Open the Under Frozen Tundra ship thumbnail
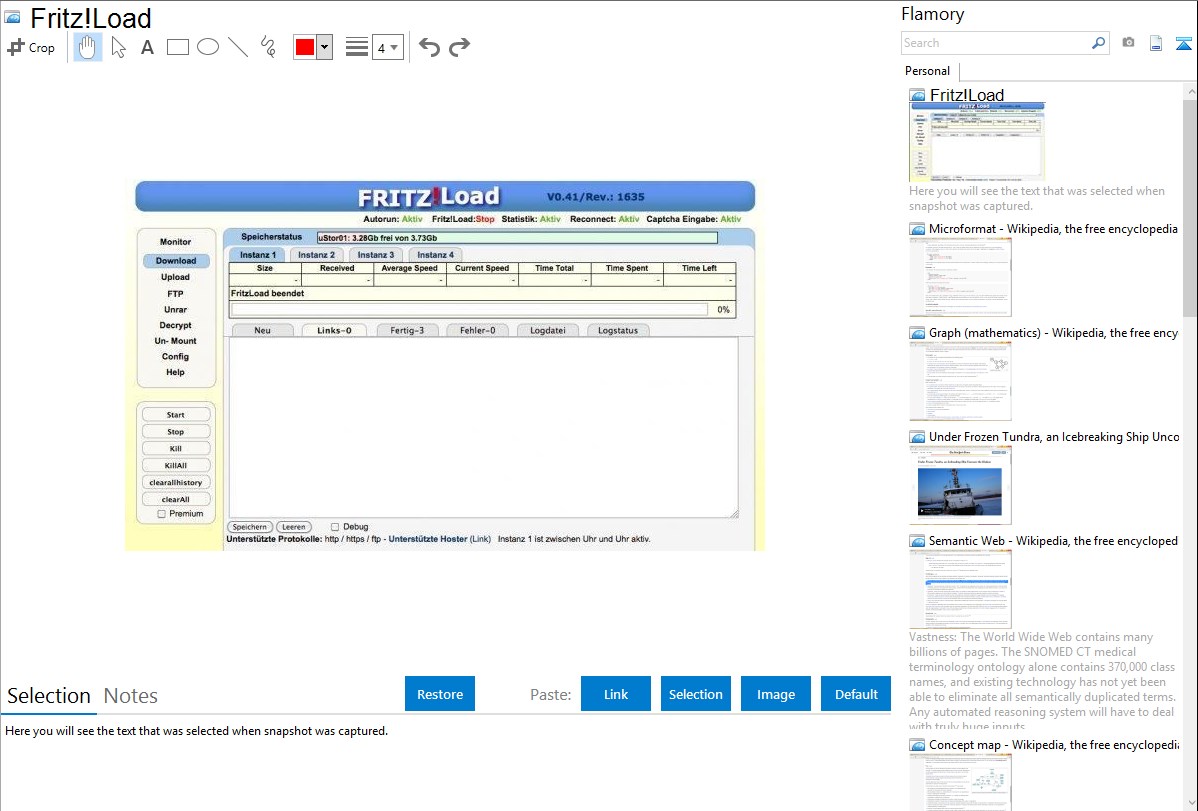Screen dimensions: 1198x811 (960, 485)
